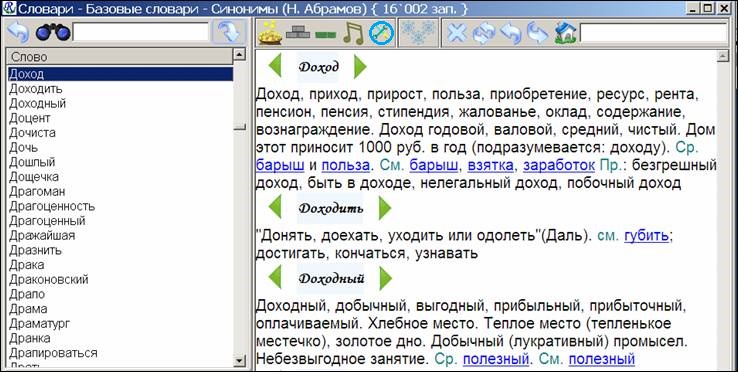
Task: Click the house home icon
Action: tap(565, 34)
